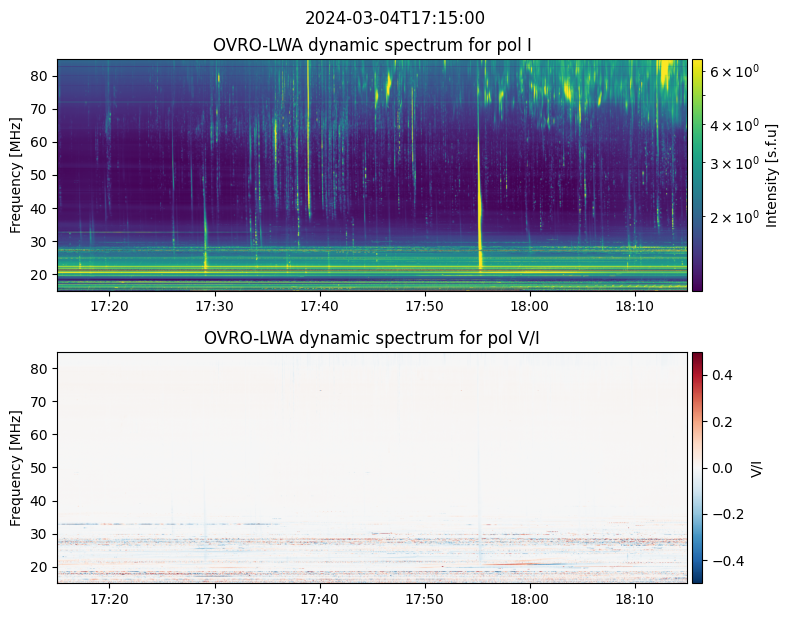
Task: Click the 17:40 time tick under the top plot
Action: pos(320,305)
